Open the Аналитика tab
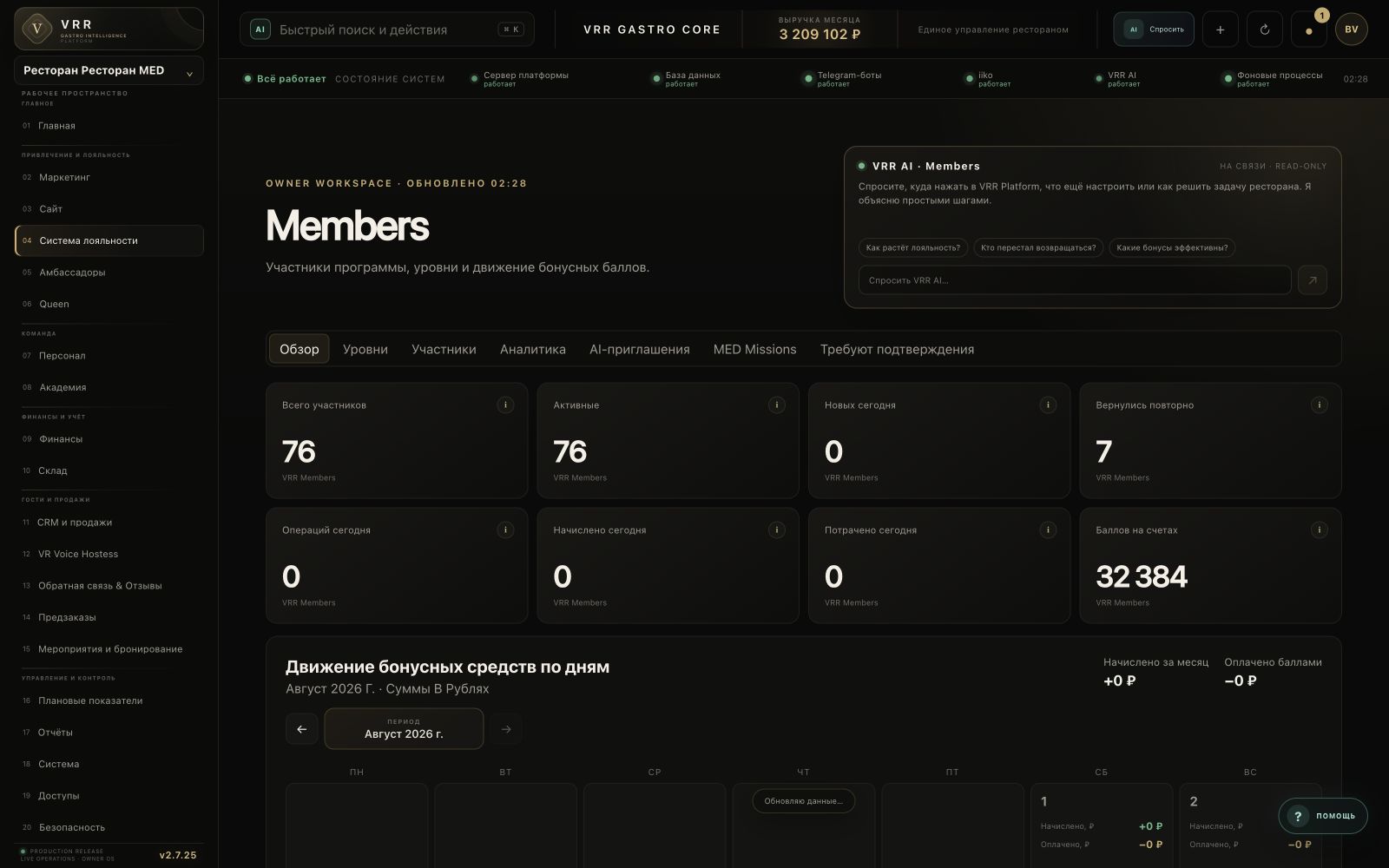 (533, 349)
